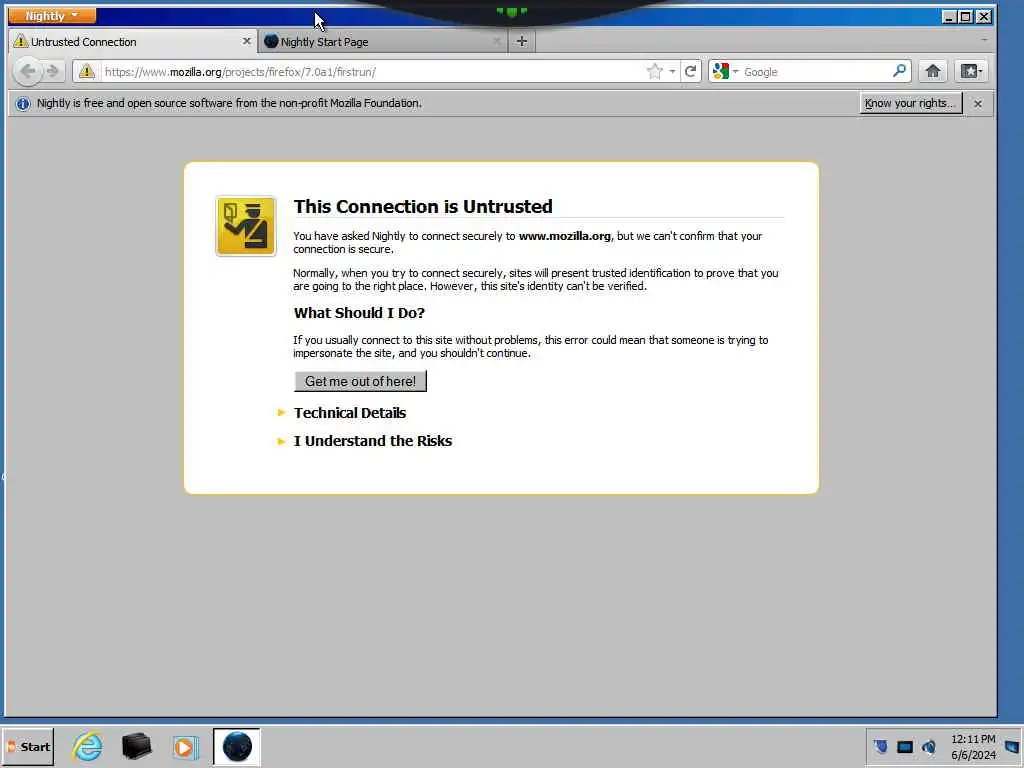This screenshot has height=768, width=1024.
Task: Open the Google search engine selector
Action: click(x=724, y=72)
